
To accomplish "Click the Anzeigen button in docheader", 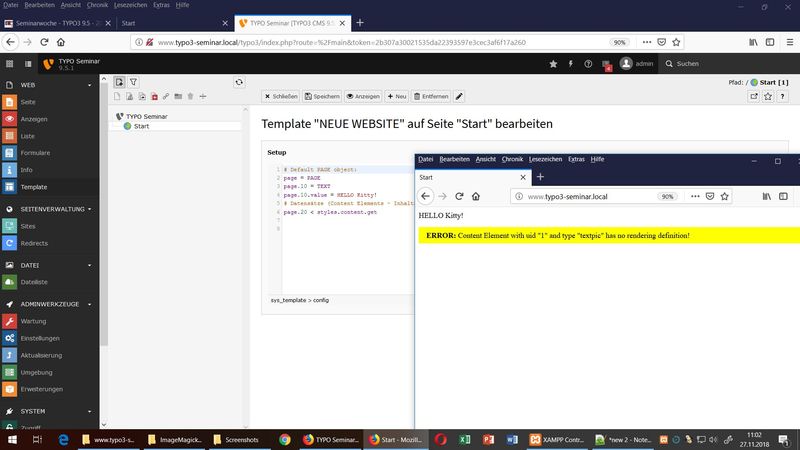I will point(363,96).
